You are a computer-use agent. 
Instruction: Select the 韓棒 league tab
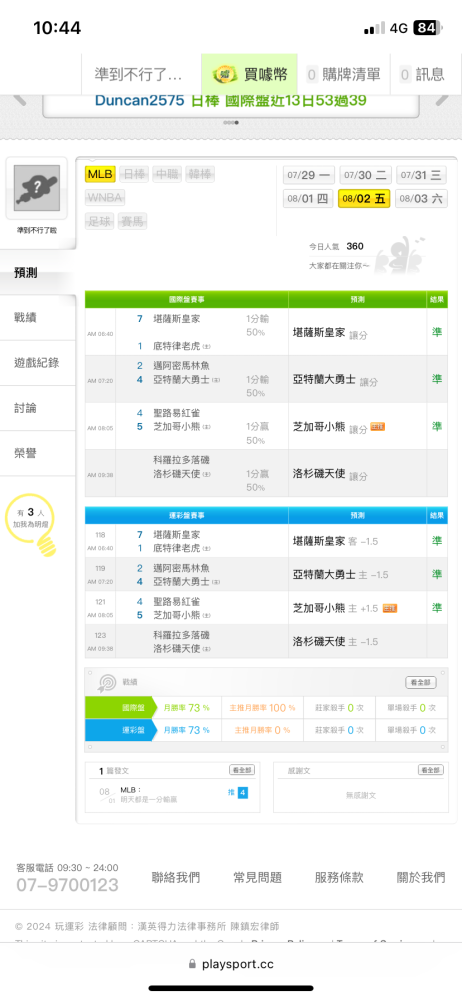(x=201, y=174)
